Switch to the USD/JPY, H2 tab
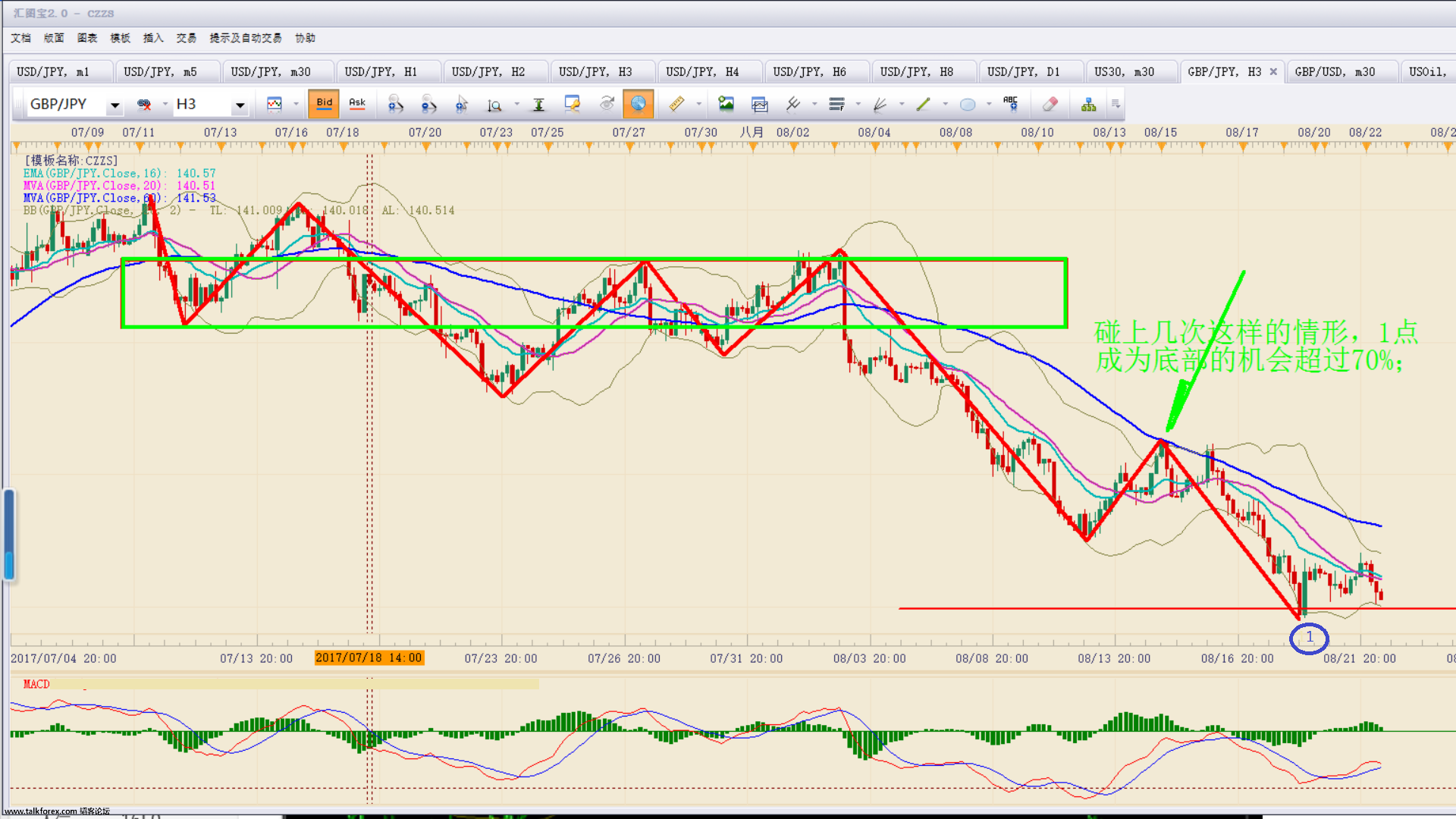Viewport: 1456px width, 819px height. [x=495, y=72]
